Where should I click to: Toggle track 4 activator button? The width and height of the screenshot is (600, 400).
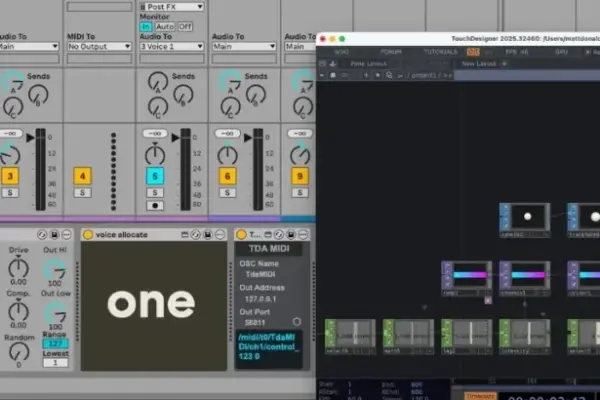point(83,176)
